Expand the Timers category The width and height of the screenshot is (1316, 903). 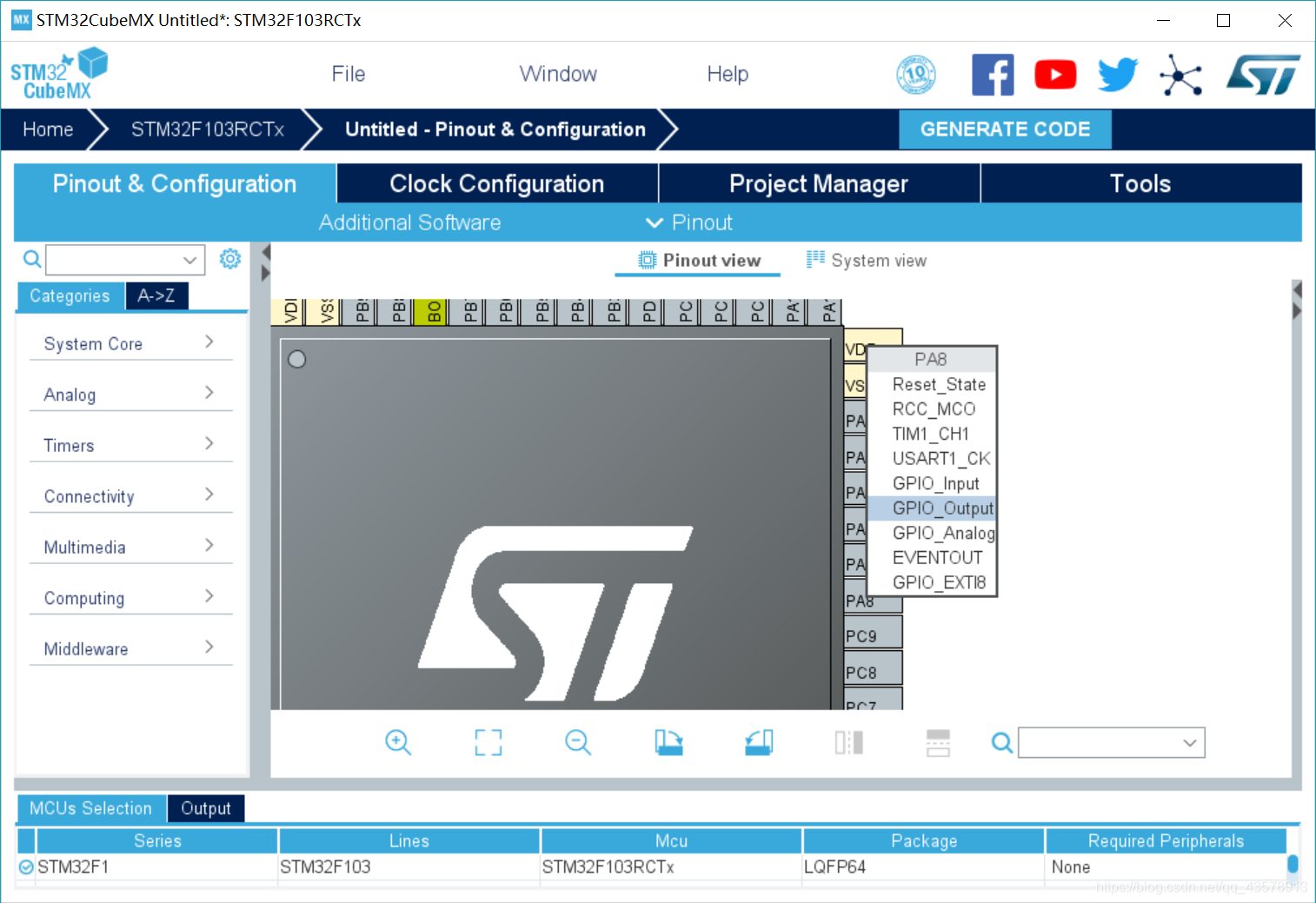coord(131,446)
